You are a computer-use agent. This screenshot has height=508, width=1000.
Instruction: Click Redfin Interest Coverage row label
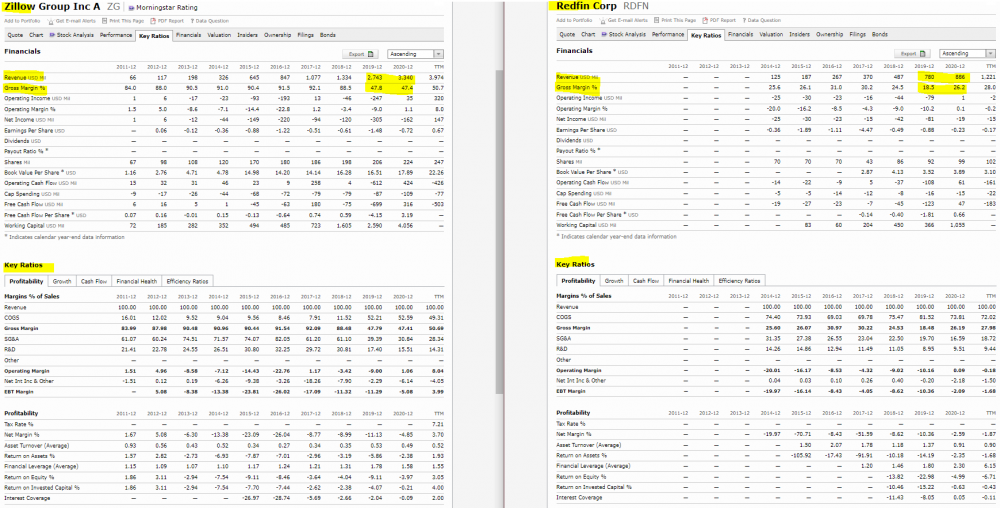(x=579, y=497)
